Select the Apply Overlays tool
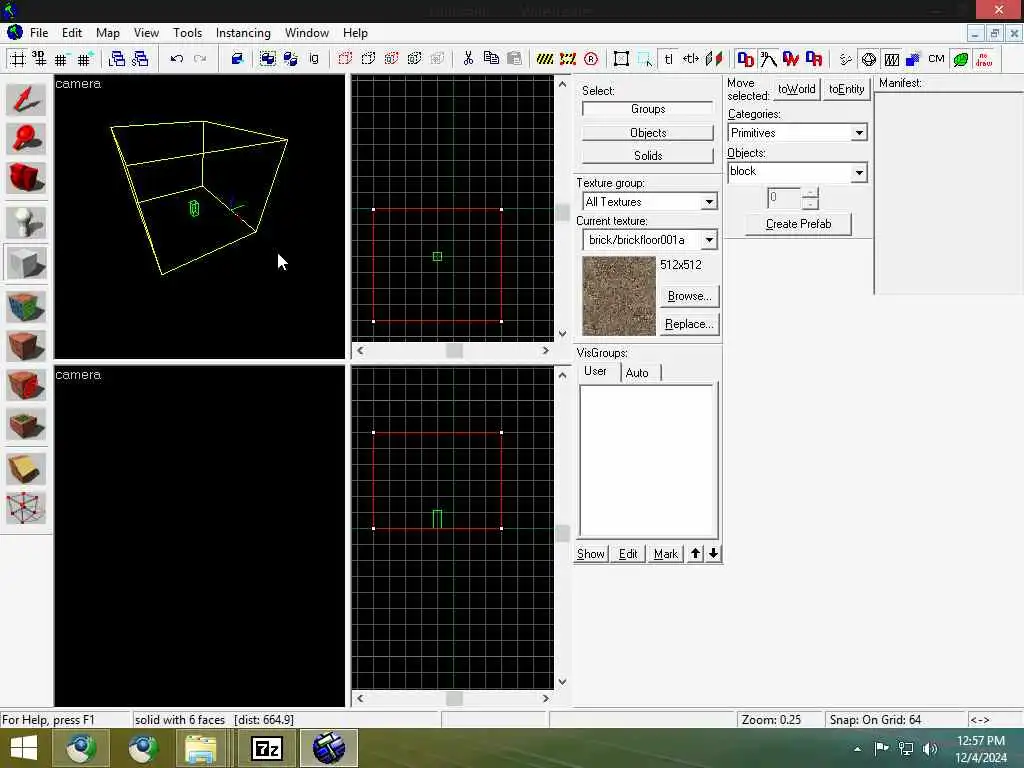This screenshot has width=1024, height=768. 26,424
